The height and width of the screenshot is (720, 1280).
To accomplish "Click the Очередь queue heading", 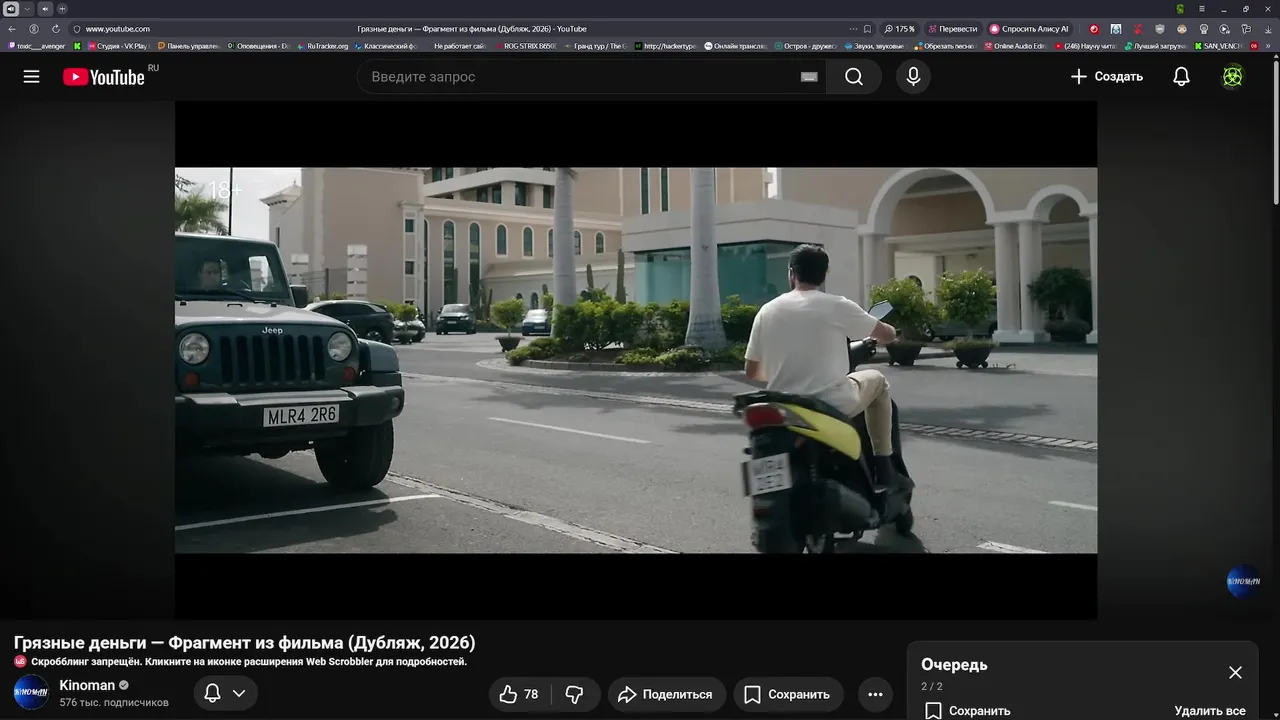I will tap(954, 665).
